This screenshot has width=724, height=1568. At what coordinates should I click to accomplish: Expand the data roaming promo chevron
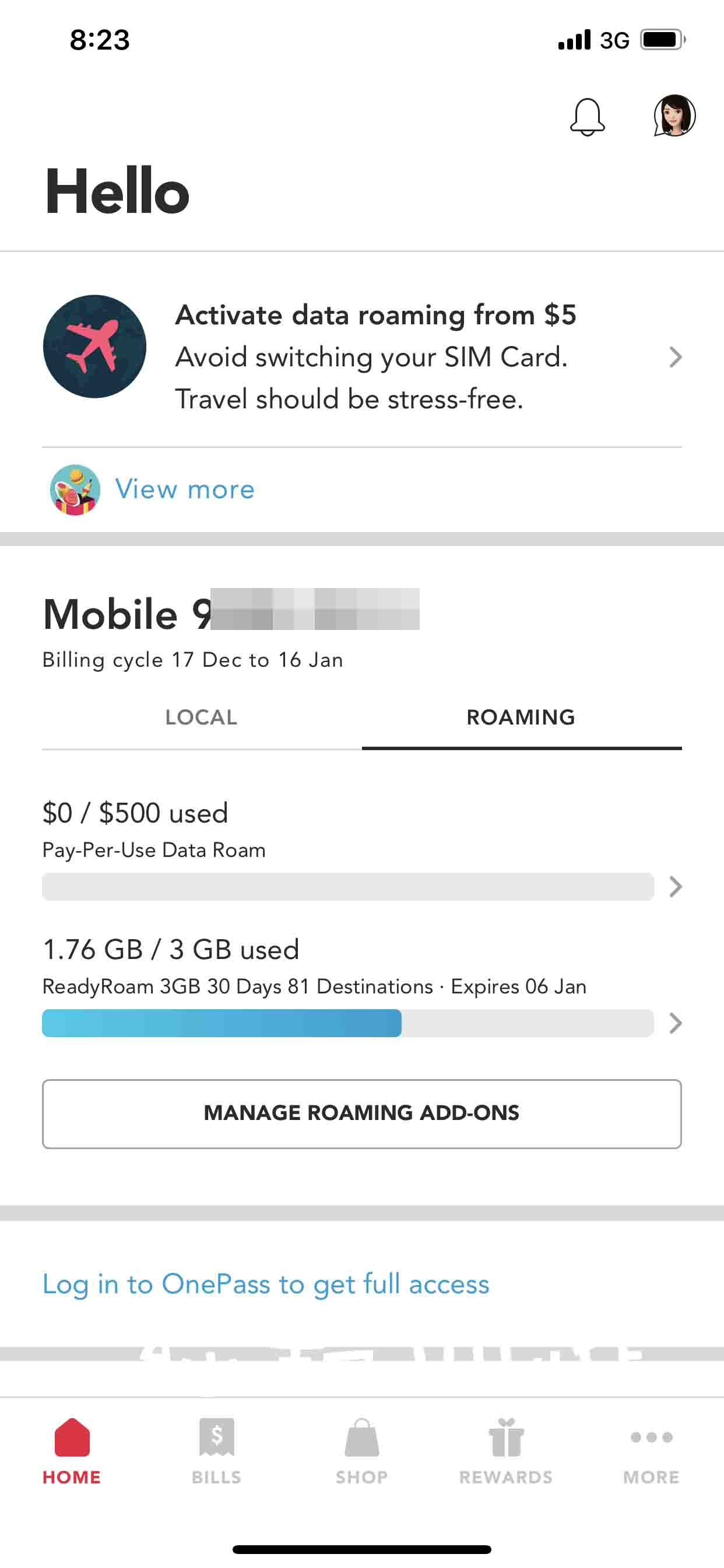(674, 356)
